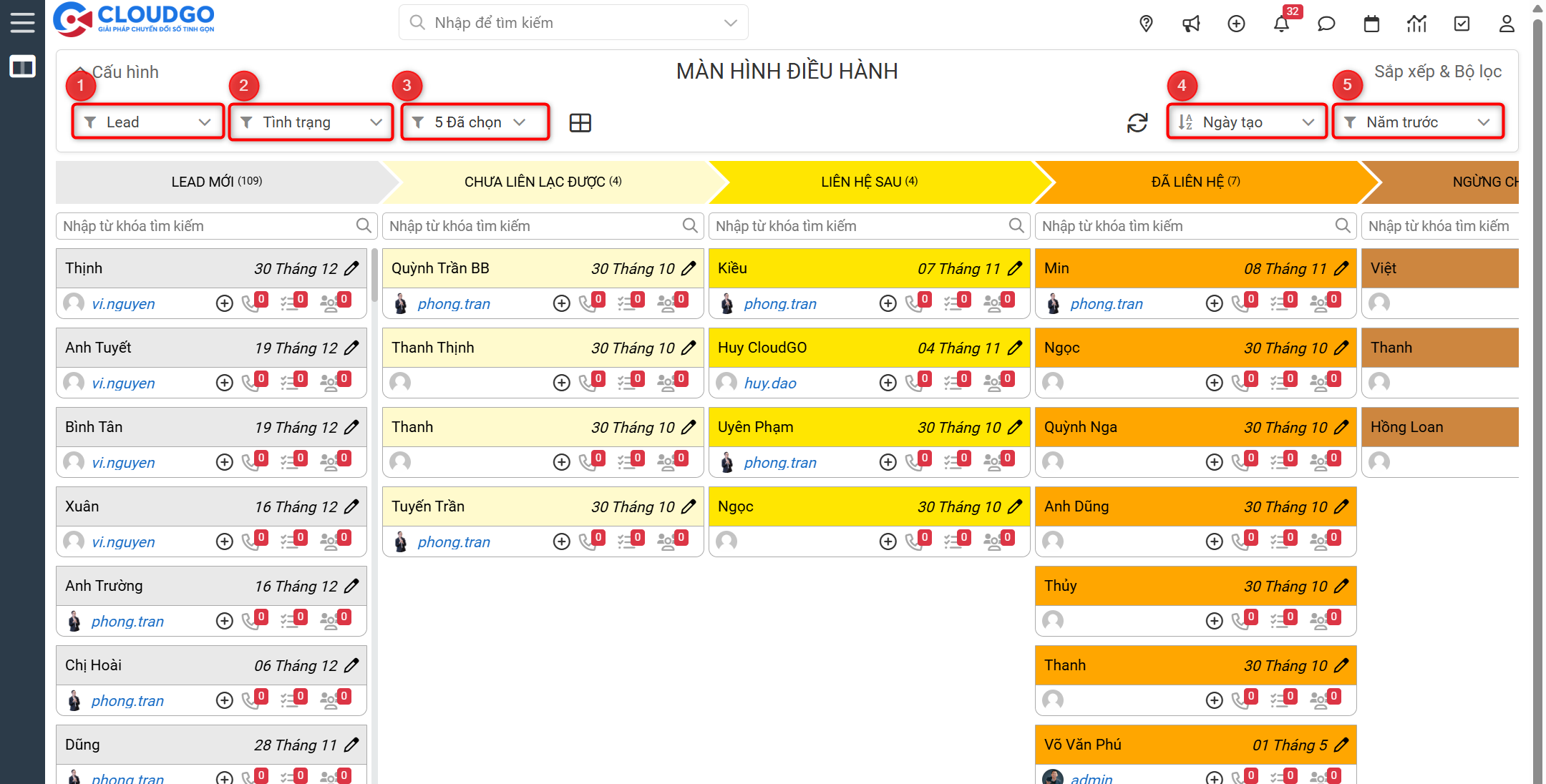1546x784 pixels.
Task: Open the Lead module dropdown
Action: [147, 122]
